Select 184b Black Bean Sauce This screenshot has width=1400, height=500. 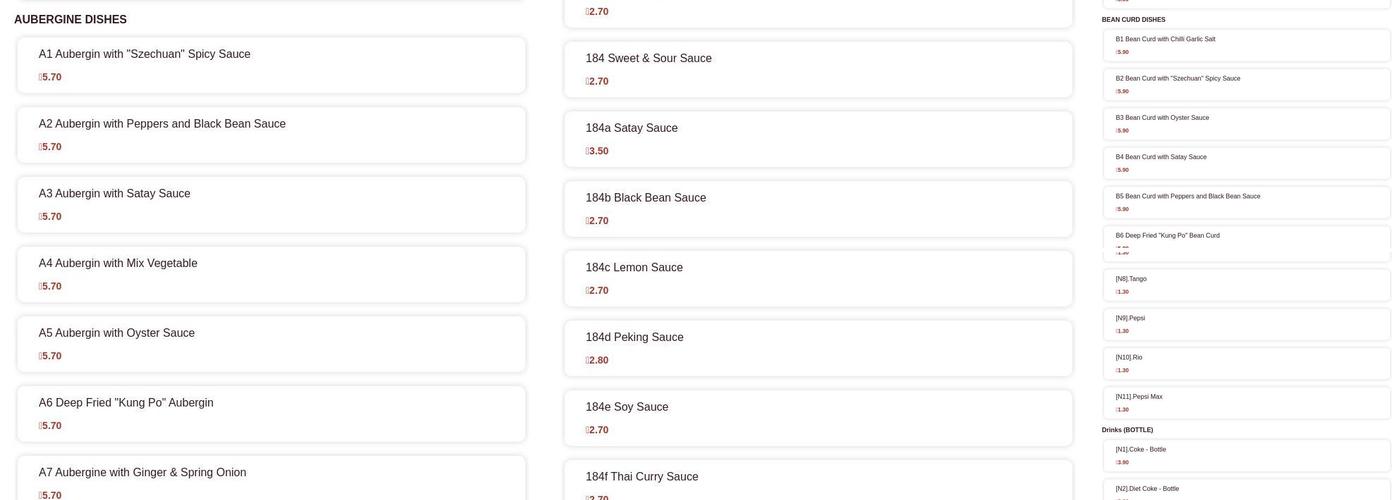point(818,209)
